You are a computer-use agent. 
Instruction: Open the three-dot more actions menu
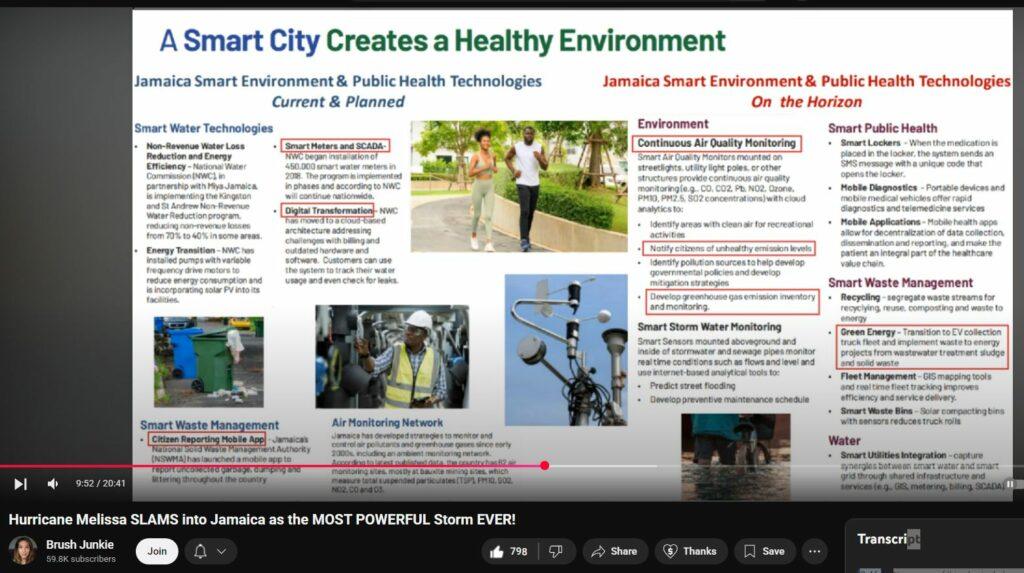pos(815,551)
